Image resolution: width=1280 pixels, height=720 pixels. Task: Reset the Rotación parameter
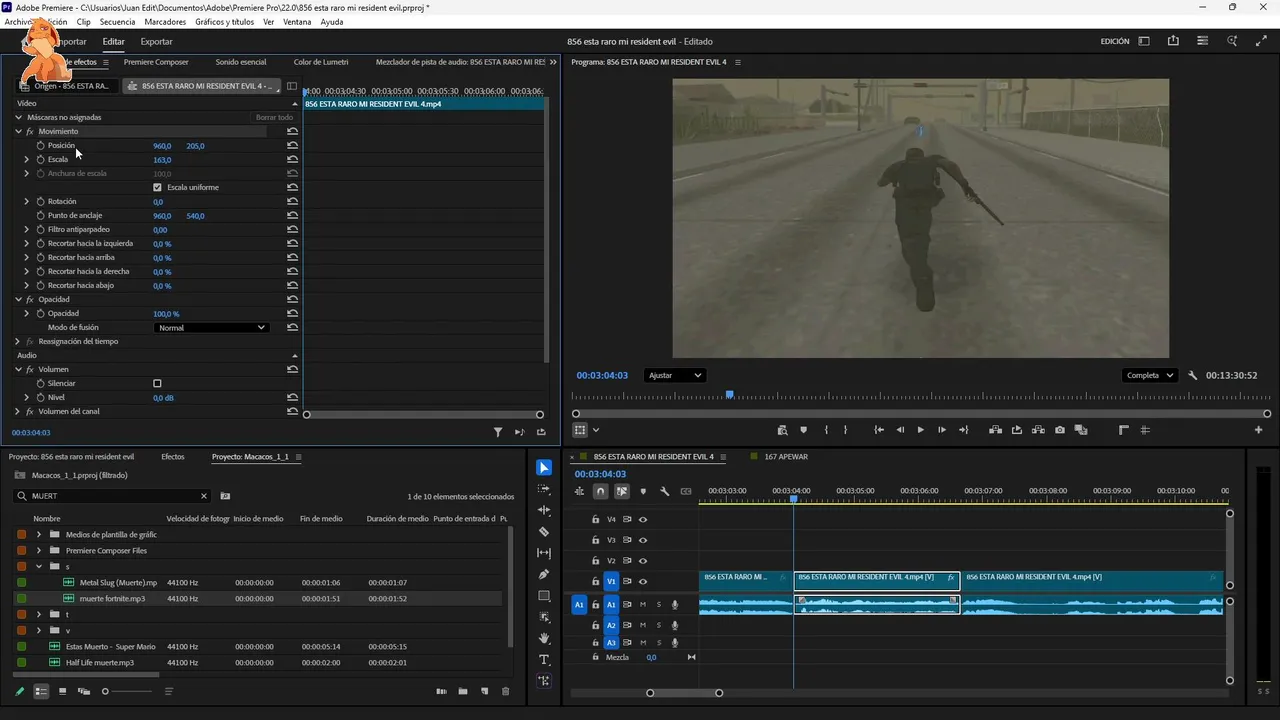click(x=292, y=202)
